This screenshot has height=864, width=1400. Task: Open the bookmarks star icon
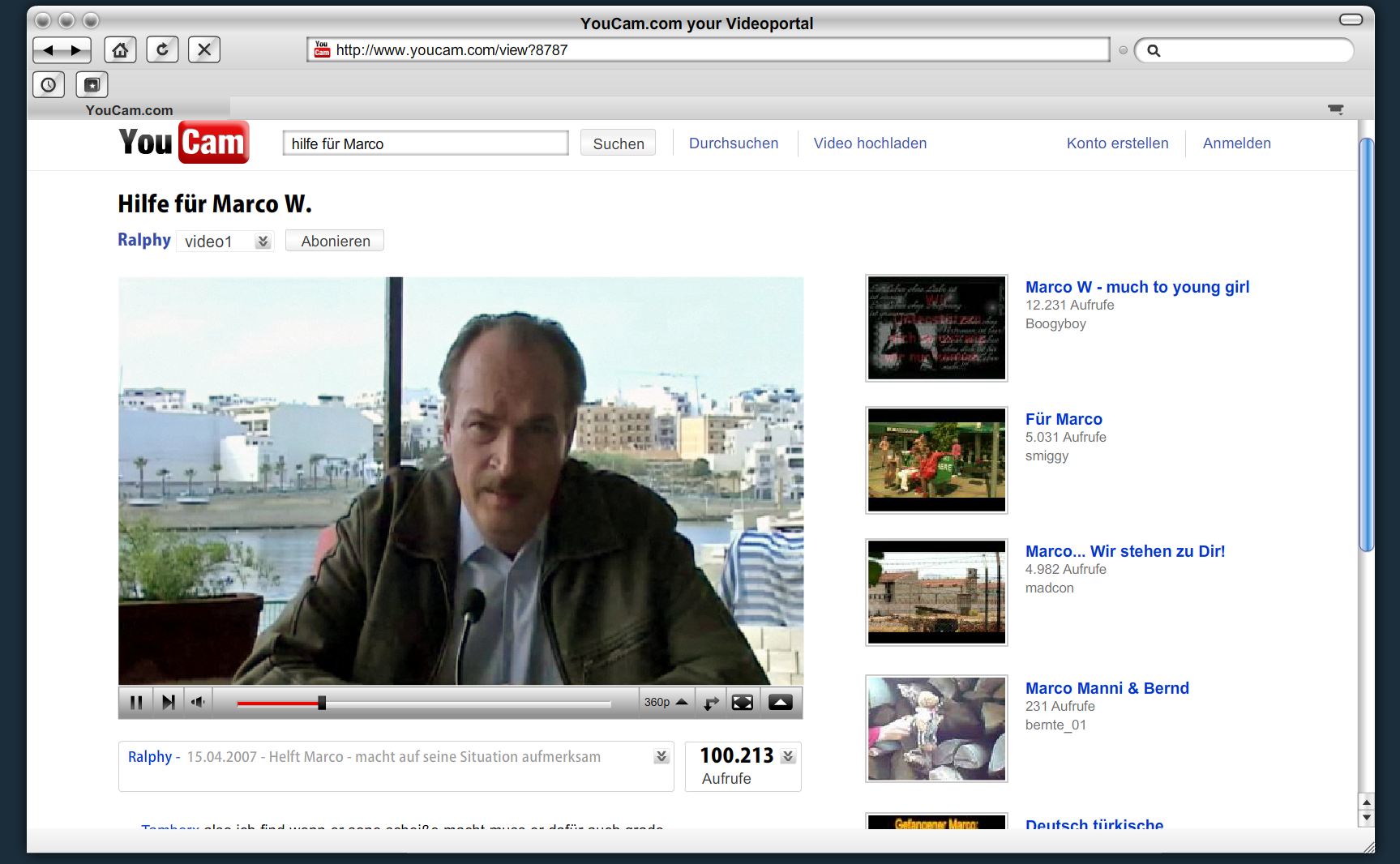tap(92, 85)
